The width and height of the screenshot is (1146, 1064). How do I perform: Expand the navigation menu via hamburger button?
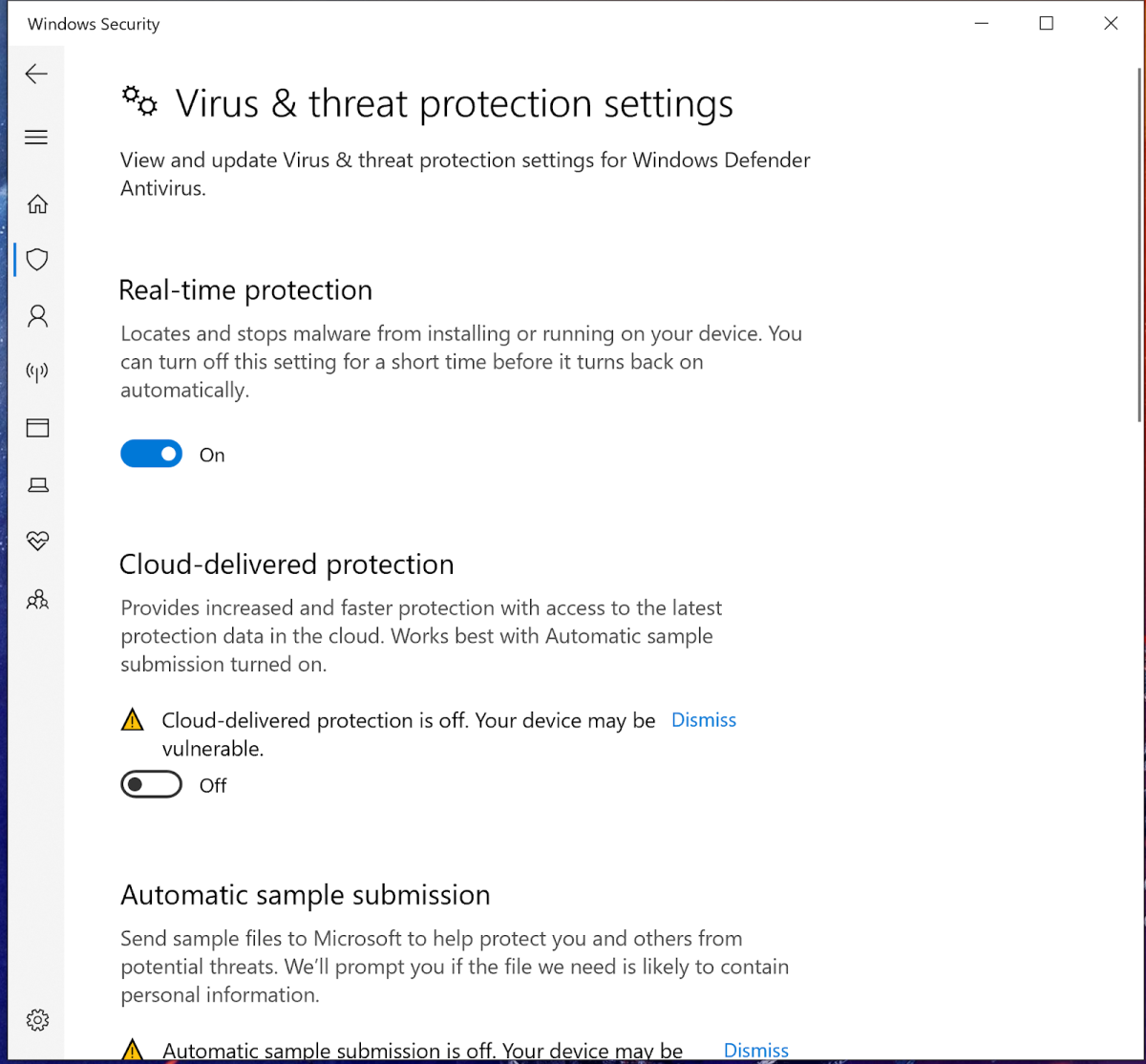tap(36, 137)
